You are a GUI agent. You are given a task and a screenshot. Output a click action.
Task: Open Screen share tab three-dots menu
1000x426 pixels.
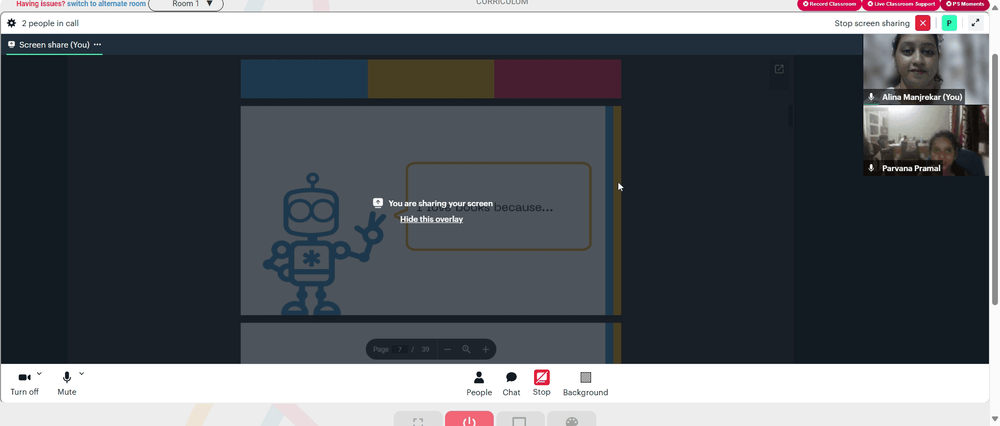(x=98, y=45)
